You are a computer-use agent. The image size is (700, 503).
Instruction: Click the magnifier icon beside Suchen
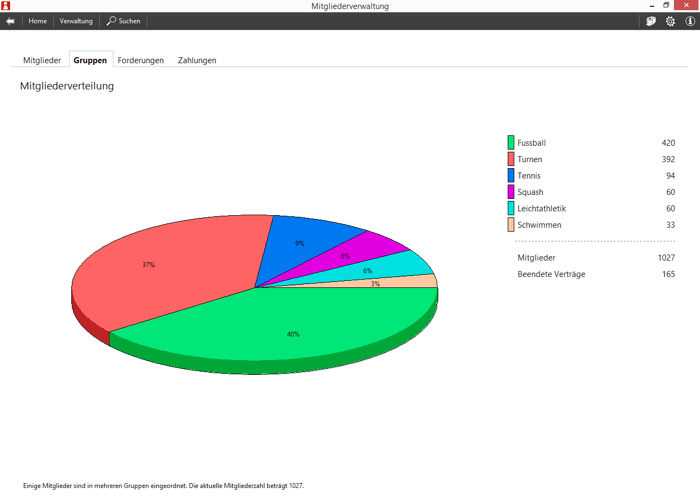pos(111,21)
